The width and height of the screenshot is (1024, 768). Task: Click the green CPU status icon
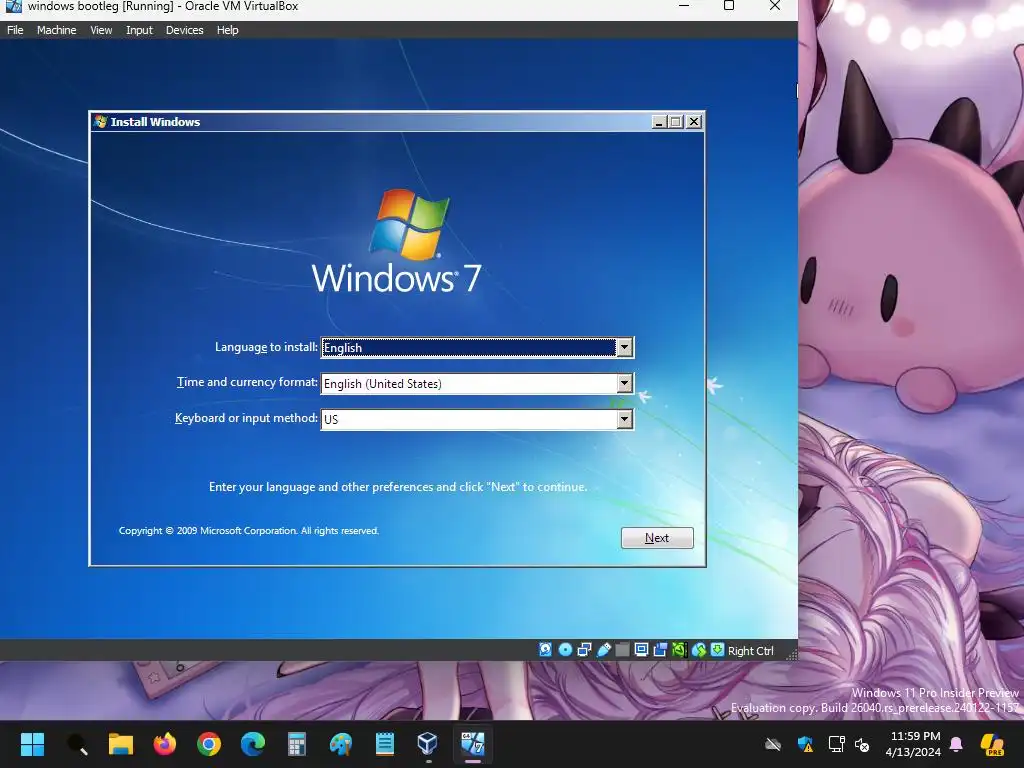tap(679, 650)
